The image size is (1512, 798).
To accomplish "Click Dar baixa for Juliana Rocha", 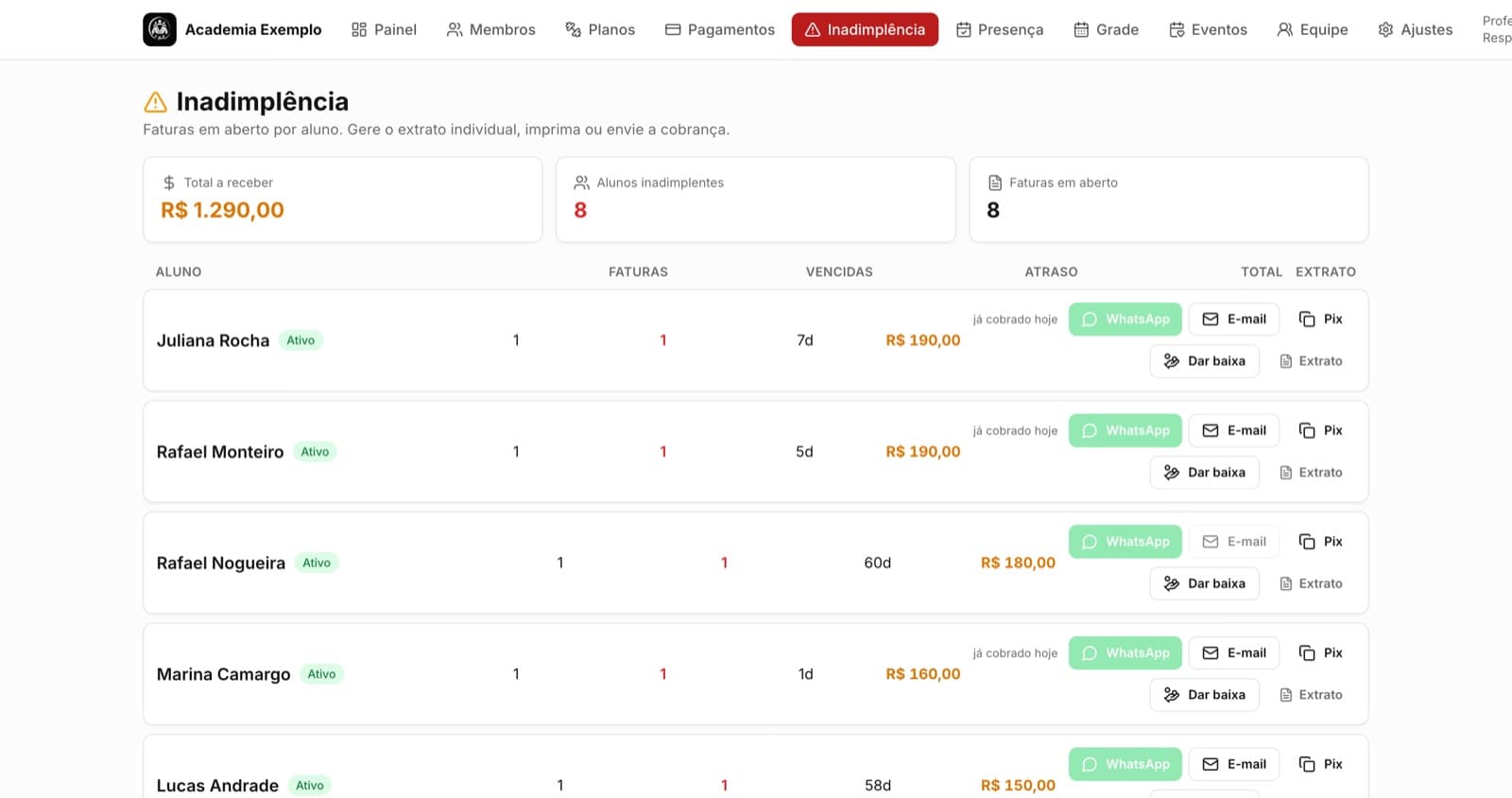I will (1205, 361).
